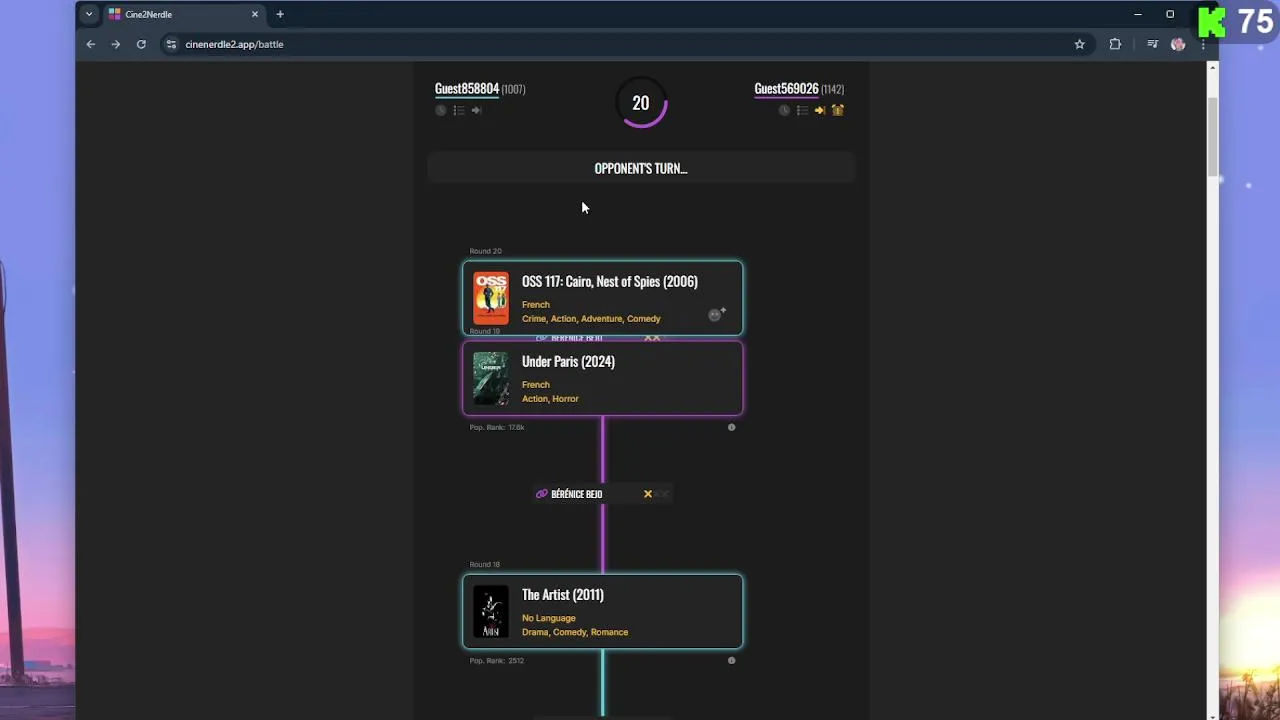Close the Cine2Nerdle tab
This screenshot has width=1280, height=720.
tap(255, 14)
